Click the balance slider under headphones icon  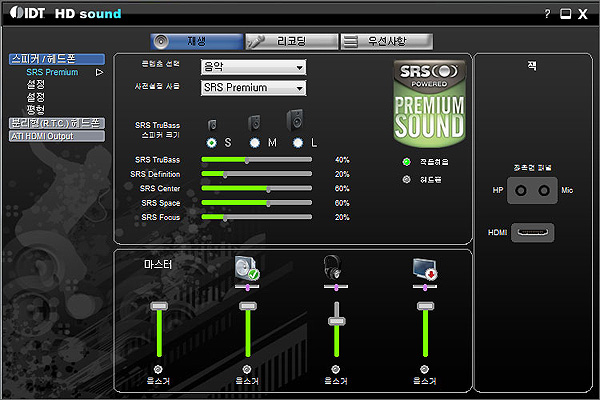pos(336,287)
